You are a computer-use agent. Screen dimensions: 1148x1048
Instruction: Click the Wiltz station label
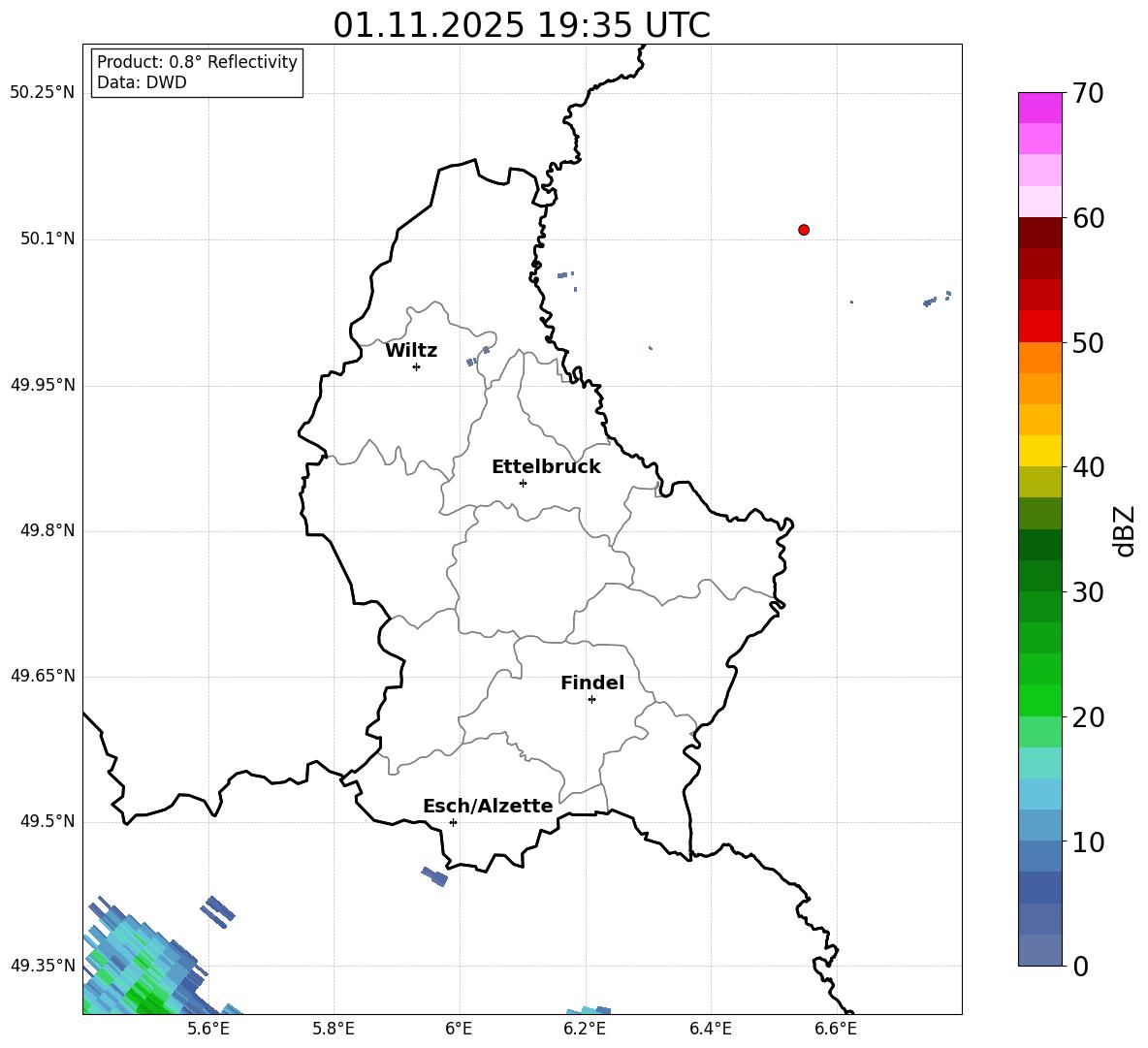tap(411, 351)
